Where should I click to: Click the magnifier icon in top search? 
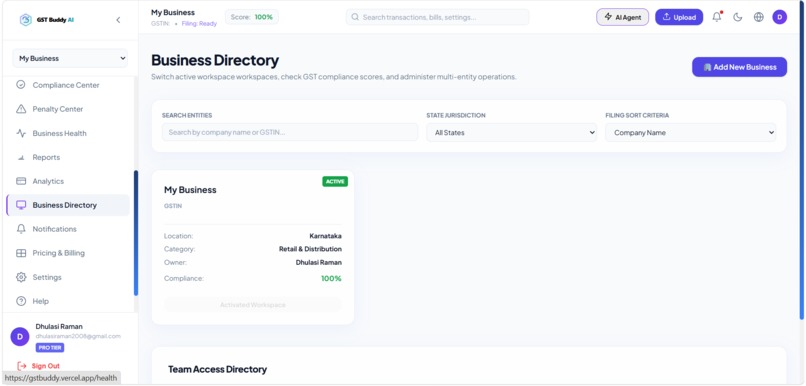tap(355, 17)
